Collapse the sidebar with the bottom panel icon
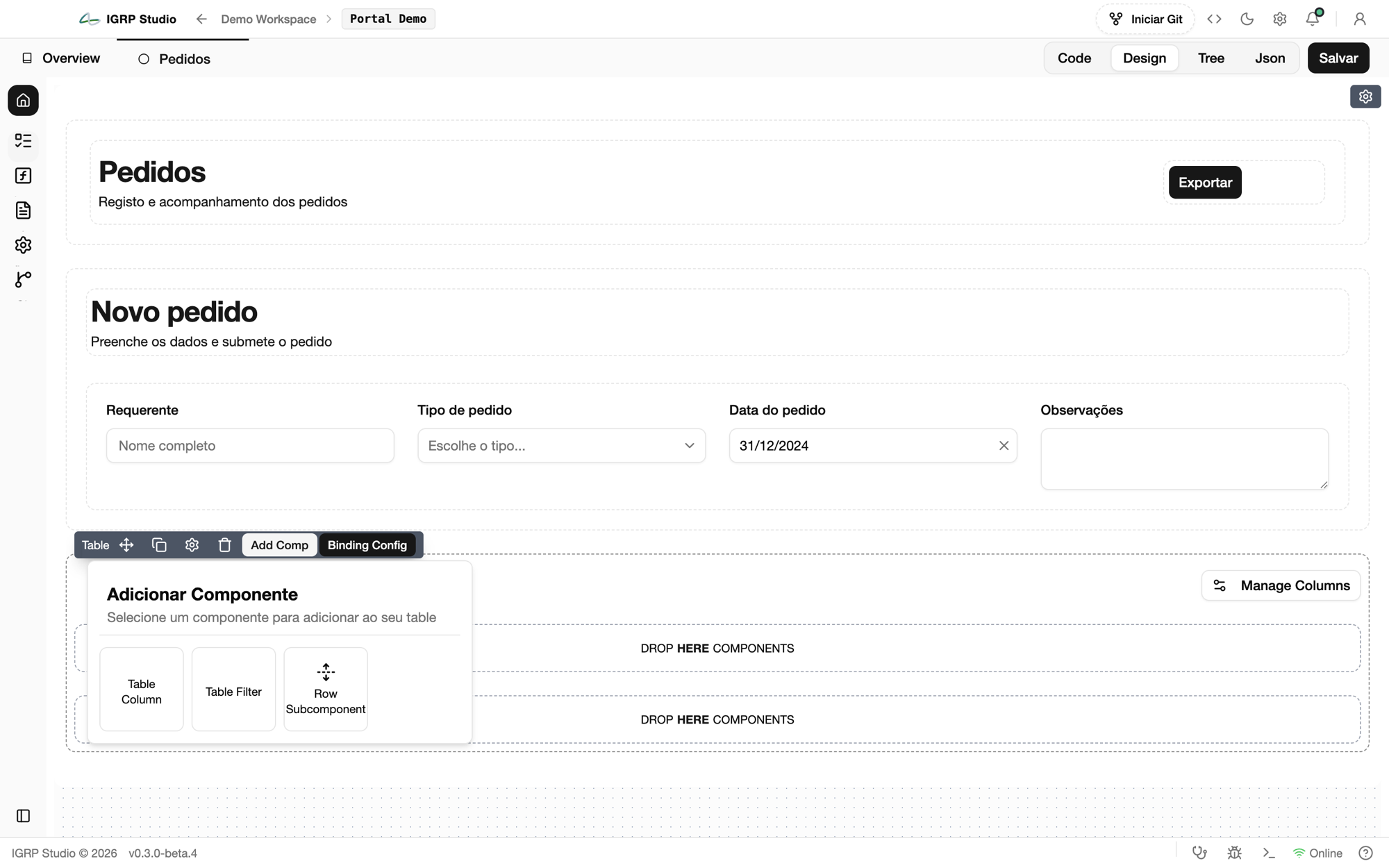 (x=23, y=816)
